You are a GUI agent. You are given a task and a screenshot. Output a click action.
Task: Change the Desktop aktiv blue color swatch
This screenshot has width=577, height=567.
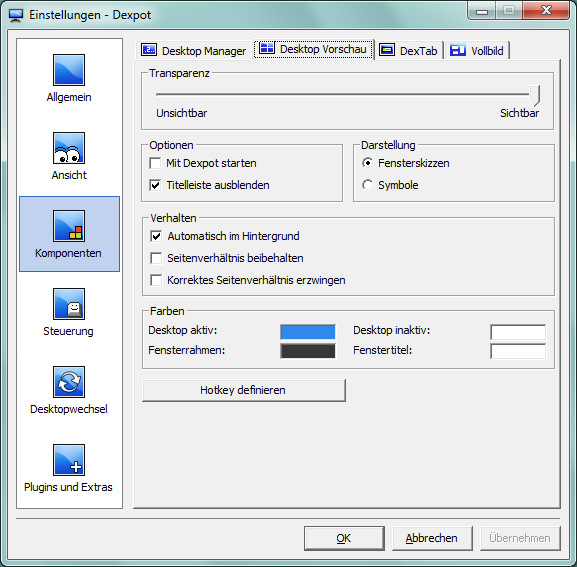pos(308,332)
